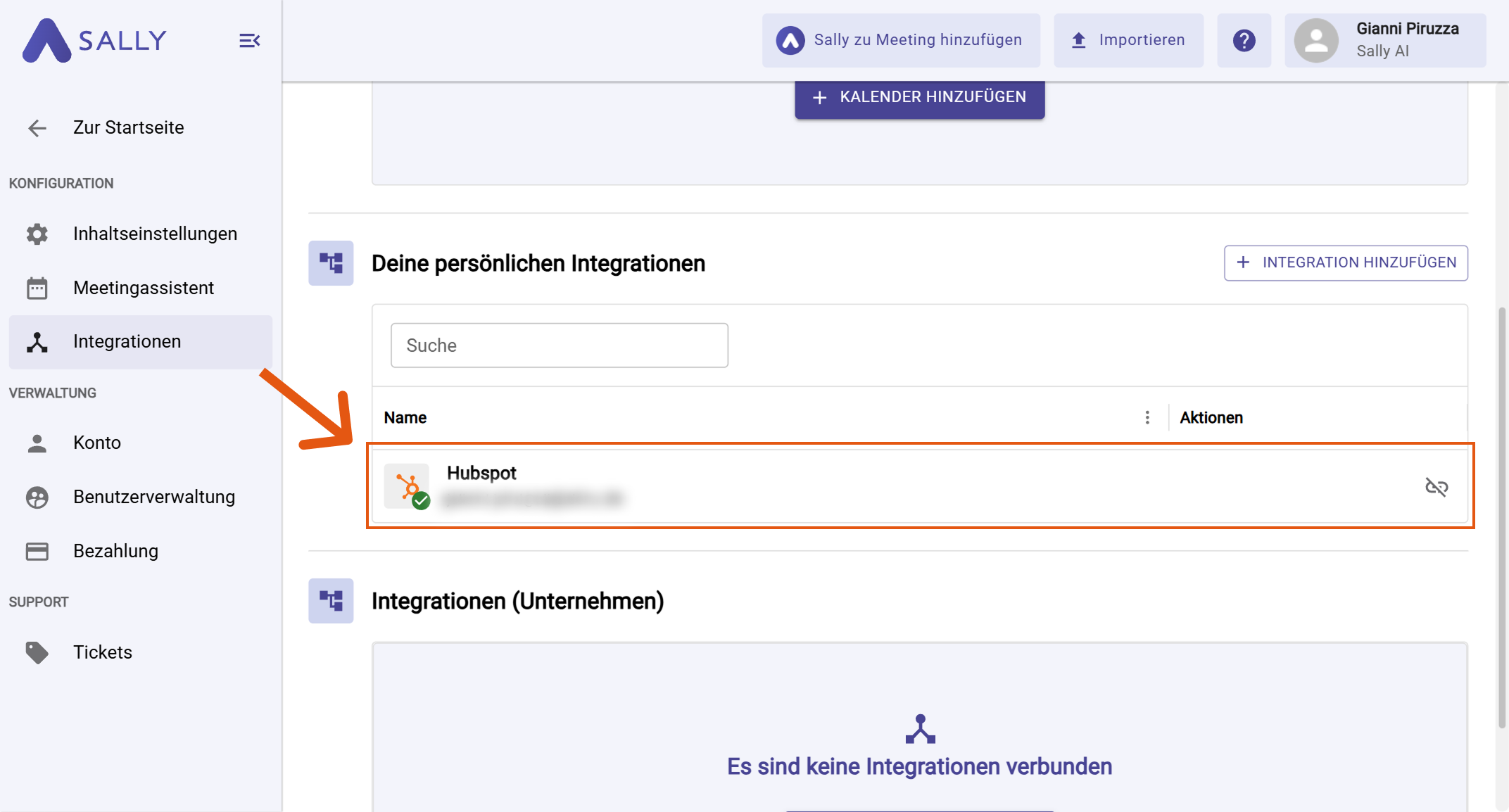Click Integrationen (Unternehmen) heading

[x=518, y=602]
